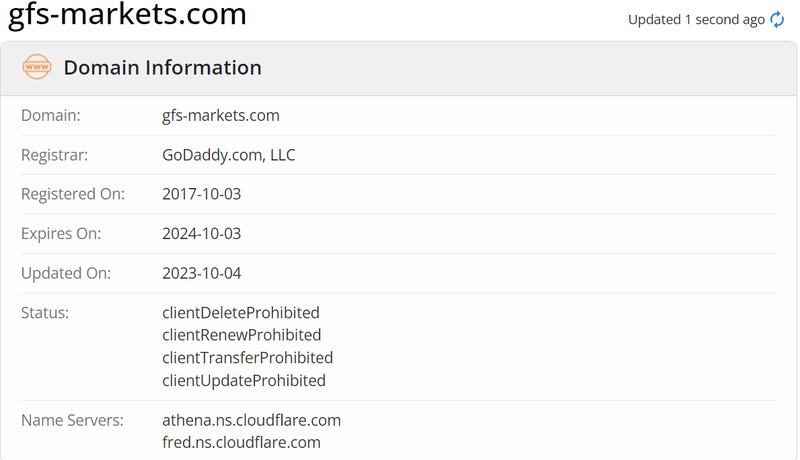Click the gfs-markets.com page title
This screenshot has height=460, width=800.
127,14
